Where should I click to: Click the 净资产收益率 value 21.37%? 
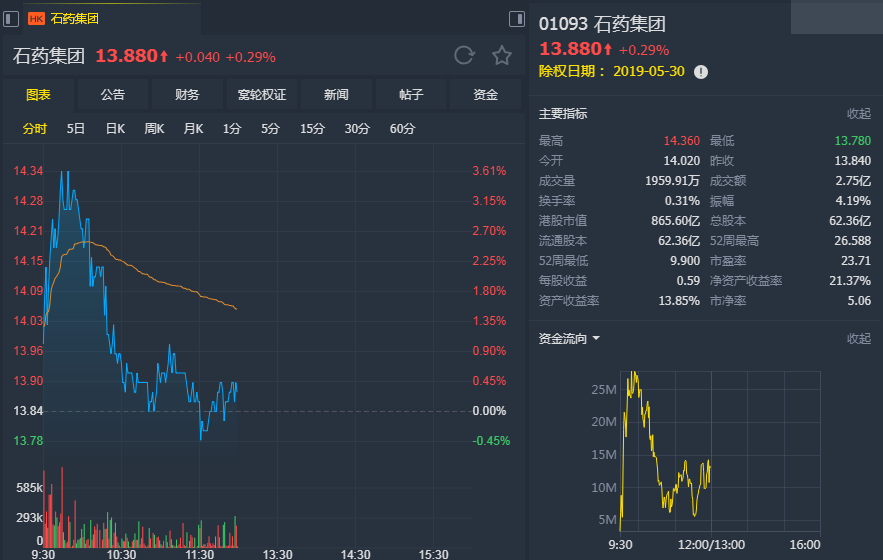pos(850,281)
